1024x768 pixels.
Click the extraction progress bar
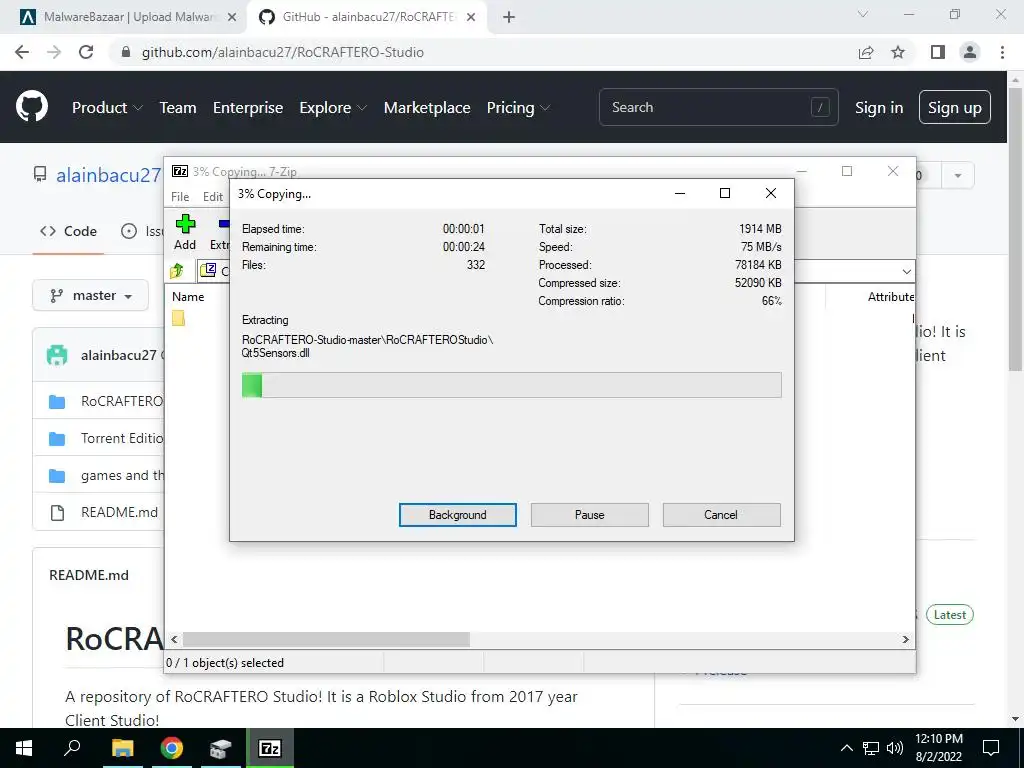point(511,385)
